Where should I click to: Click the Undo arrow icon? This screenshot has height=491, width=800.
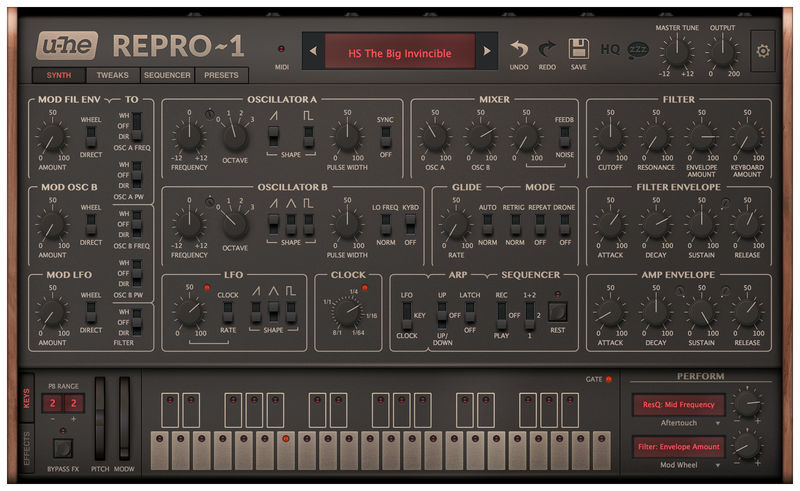pyautogui.click(x=519, y=50)
